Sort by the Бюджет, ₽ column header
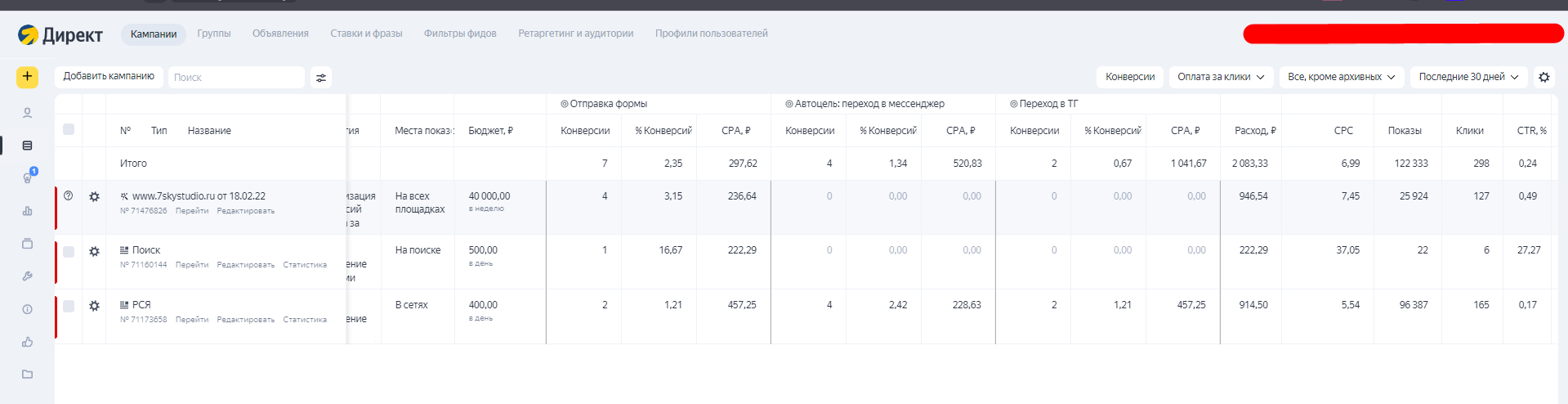1568x404 pixels. tap(490, 131)
